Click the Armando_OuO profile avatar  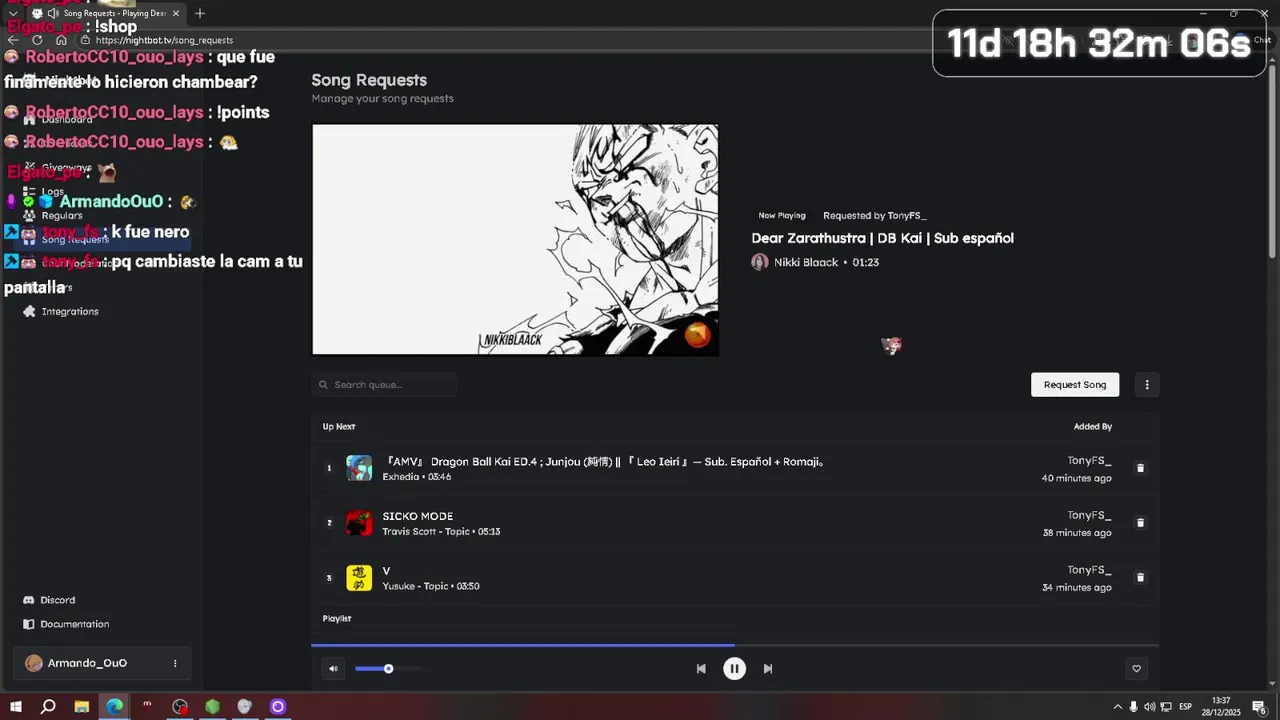pos(34,663)
